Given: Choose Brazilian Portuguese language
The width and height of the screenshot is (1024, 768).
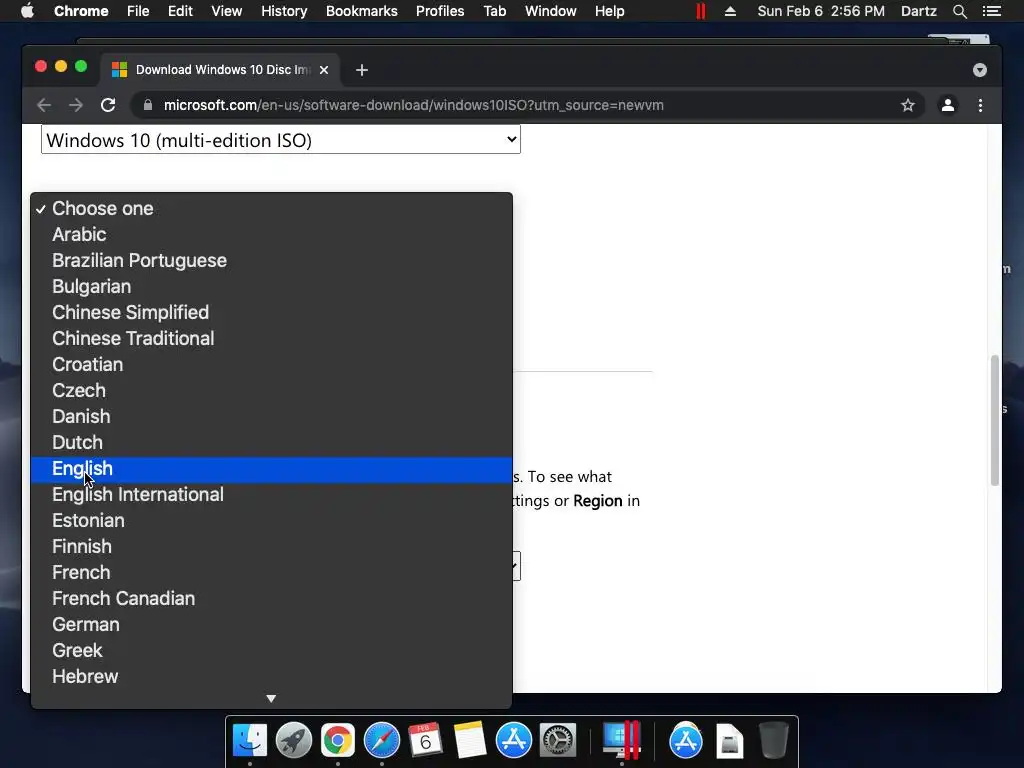Looking at the screenshot, I should click(271, 261).
